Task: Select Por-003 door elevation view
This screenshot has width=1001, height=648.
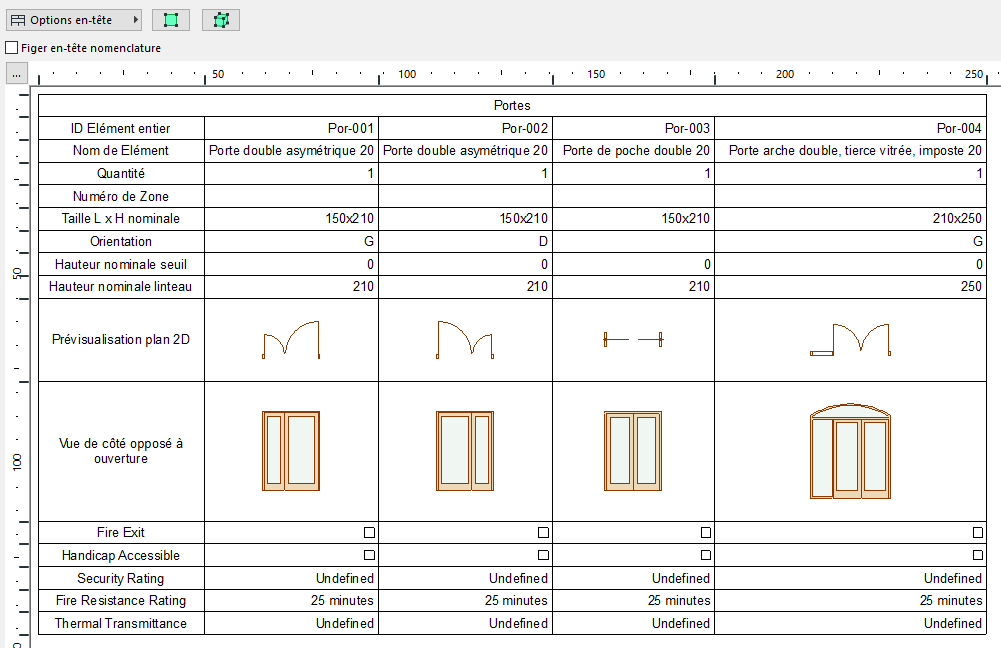Action: coord(633,451)
